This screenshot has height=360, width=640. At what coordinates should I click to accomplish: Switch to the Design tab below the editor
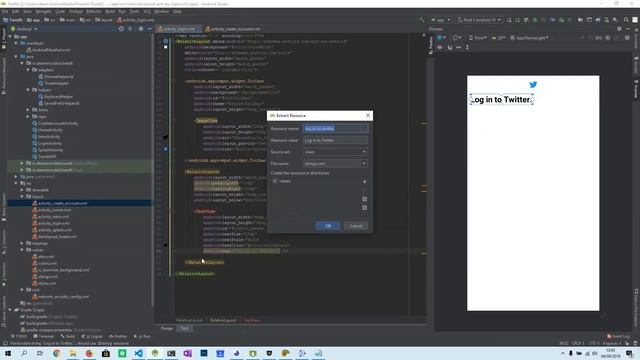(167, 329)
